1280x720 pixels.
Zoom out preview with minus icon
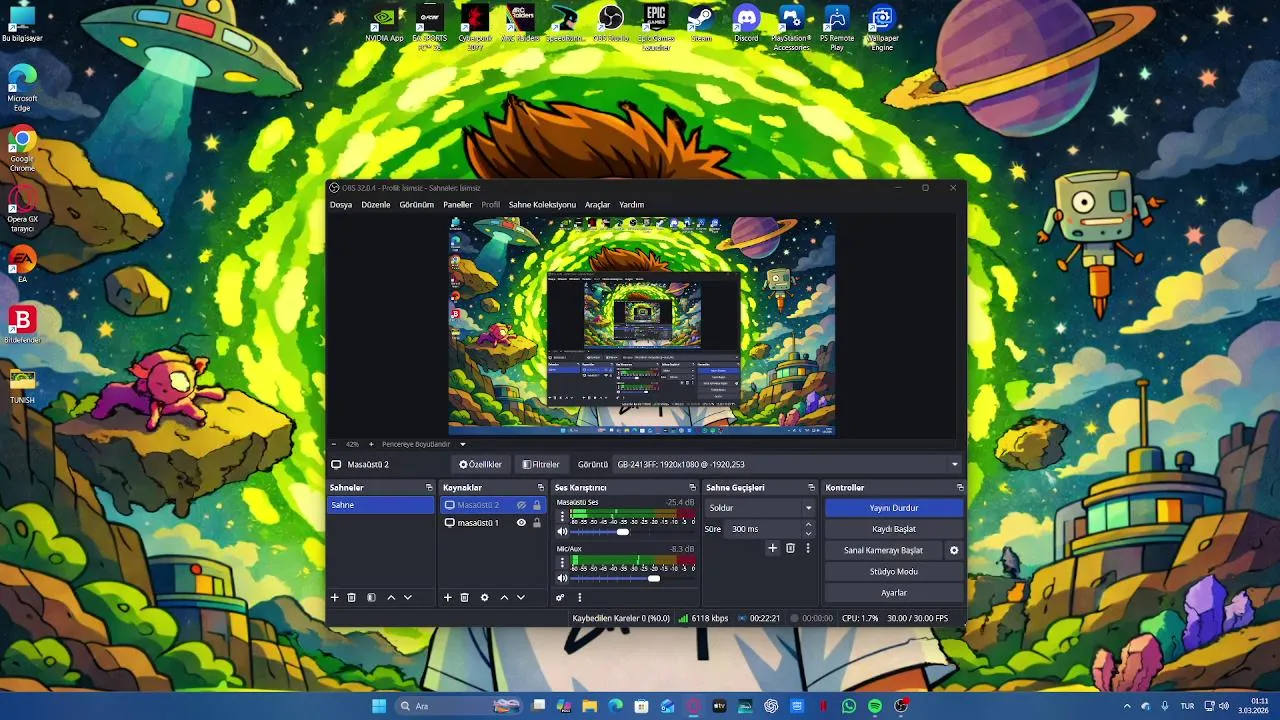[x=334, y=444]
